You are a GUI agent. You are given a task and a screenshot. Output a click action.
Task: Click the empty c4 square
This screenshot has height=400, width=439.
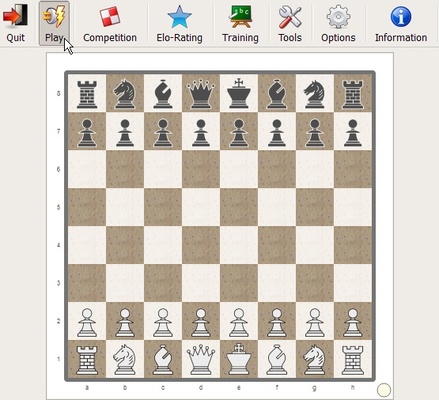pos(163,245)
